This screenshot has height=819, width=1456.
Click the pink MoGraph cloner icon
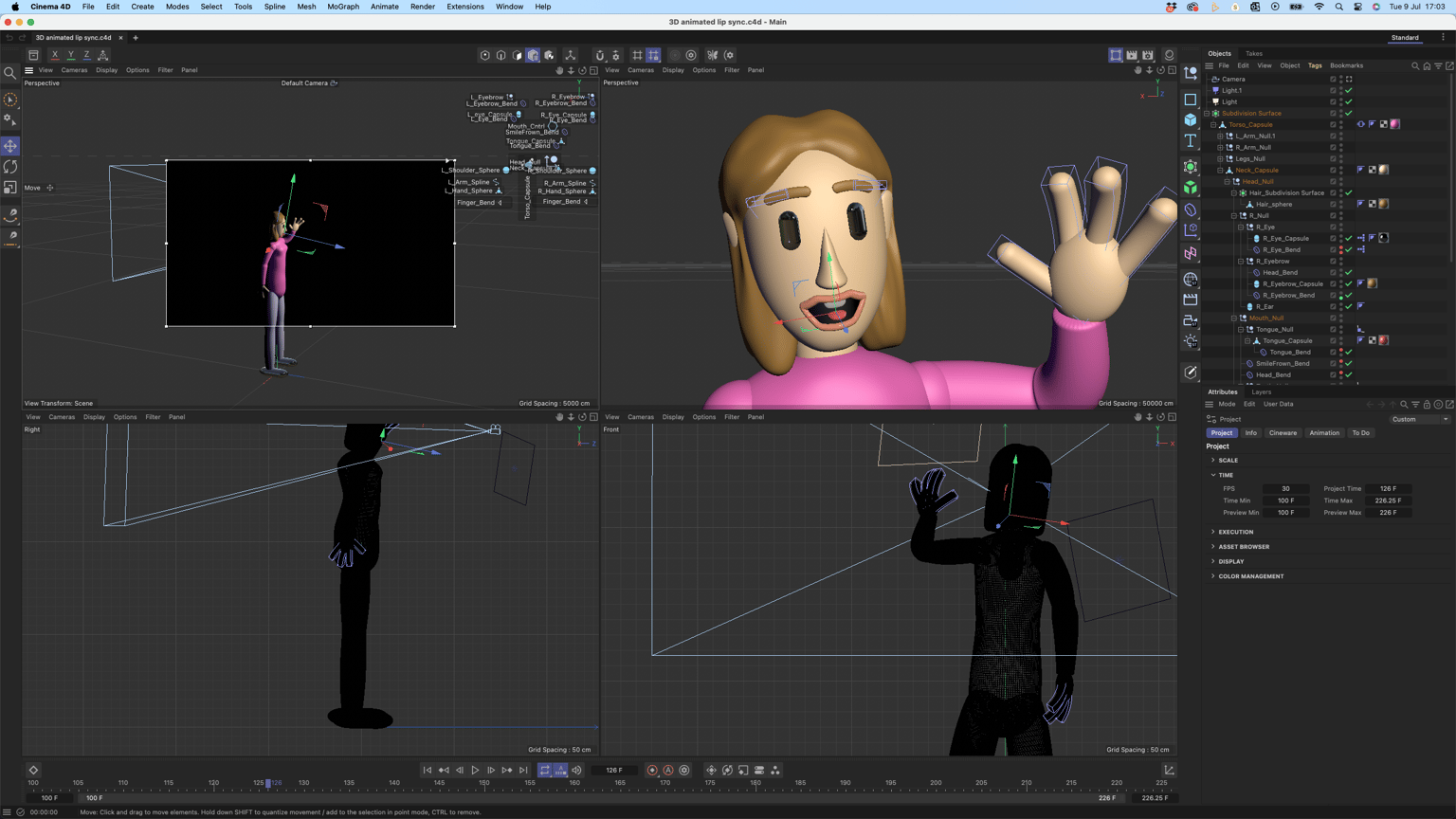coord(1191,253)
